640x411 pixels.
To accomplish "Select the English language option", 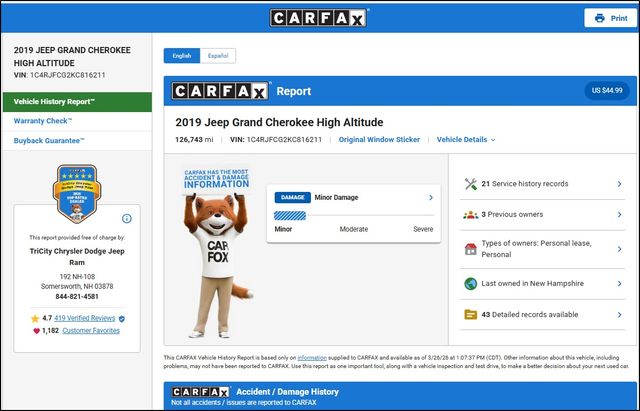I will tap(181, 56).
